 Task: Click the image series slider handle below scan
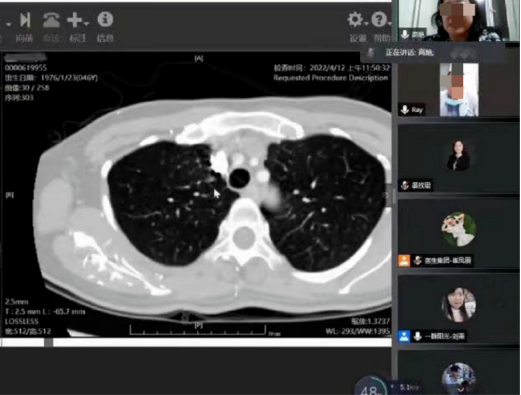click(x=49, y=342)
